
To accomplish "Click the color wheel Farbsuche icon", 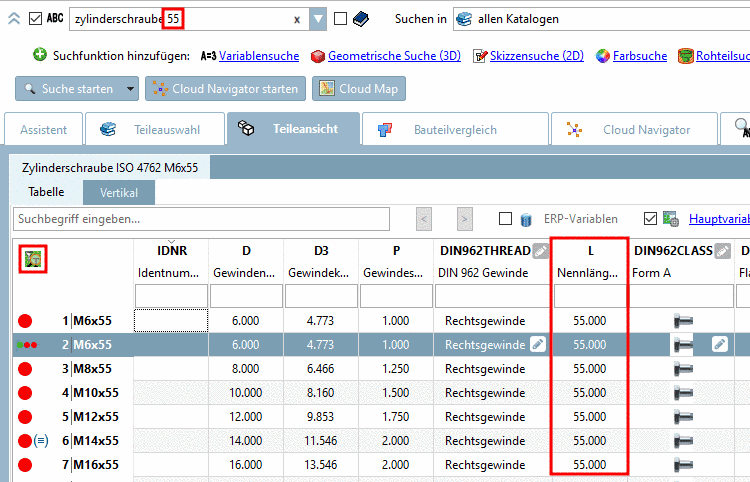I will click(x=603, y=56).
